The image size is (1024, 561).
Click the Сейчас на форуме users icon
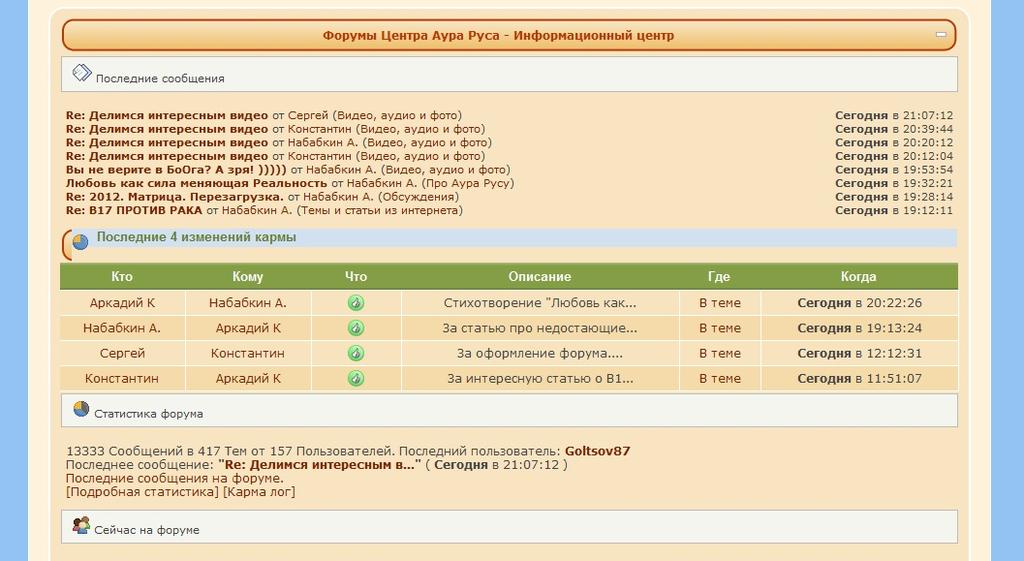pyautogui.click(x=81, y=526)
